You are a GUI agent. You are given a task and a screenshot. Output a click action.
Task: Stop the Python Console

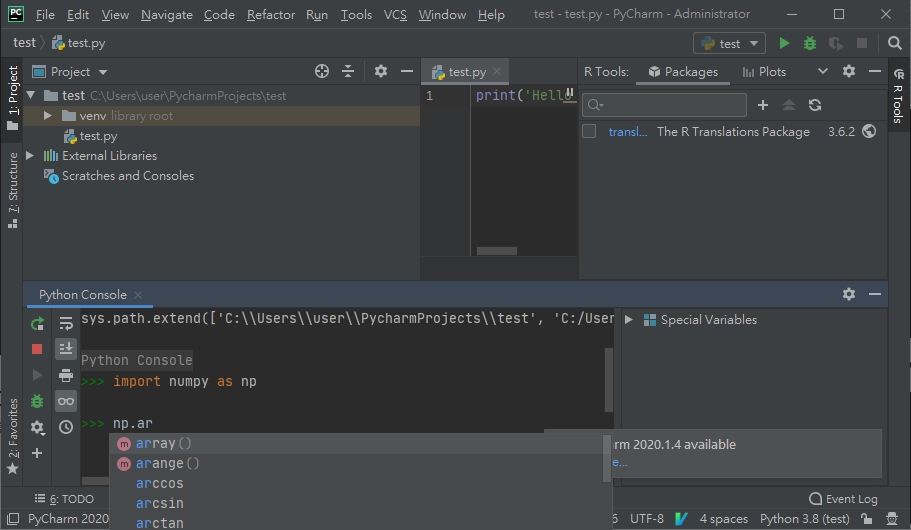[x=37, y=349]
